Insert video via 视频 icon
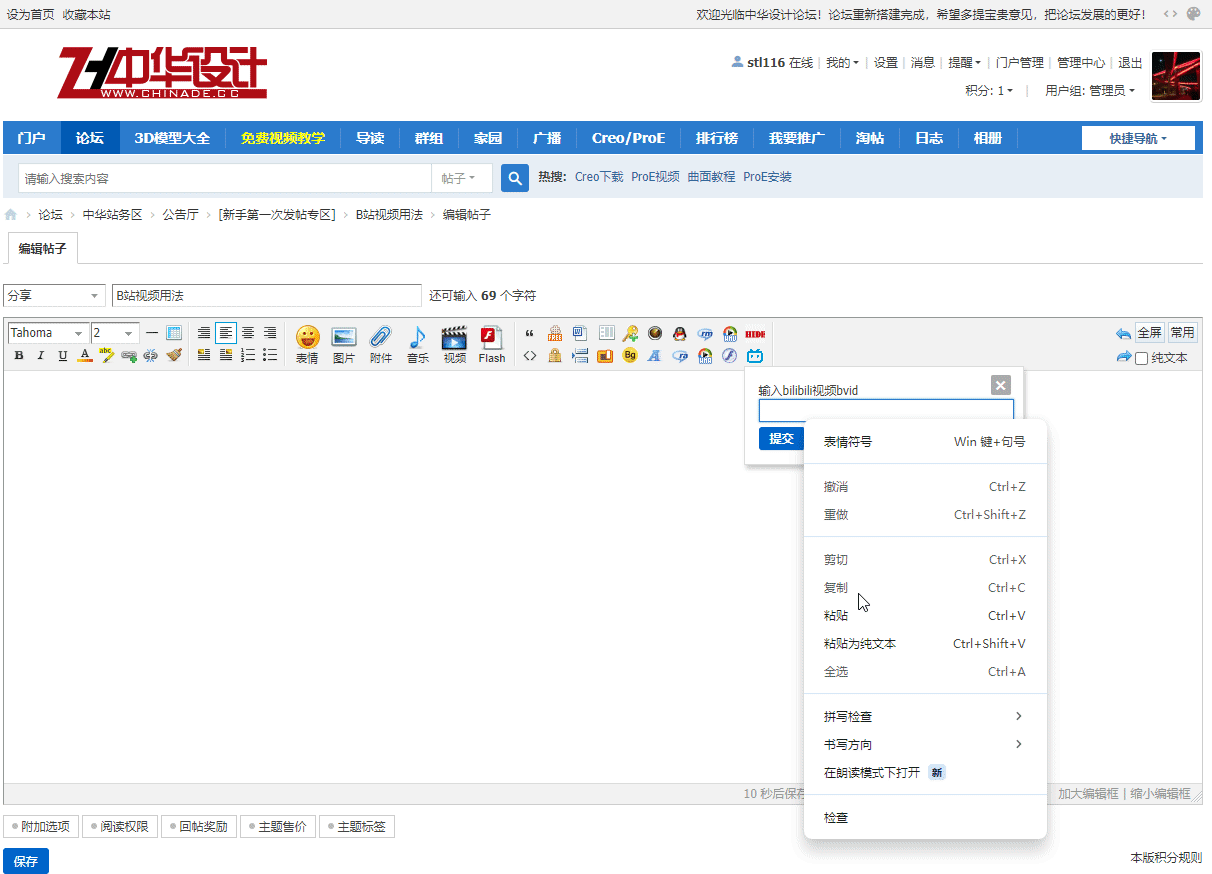Viewport: 1212px width, 874px height. 455,345
